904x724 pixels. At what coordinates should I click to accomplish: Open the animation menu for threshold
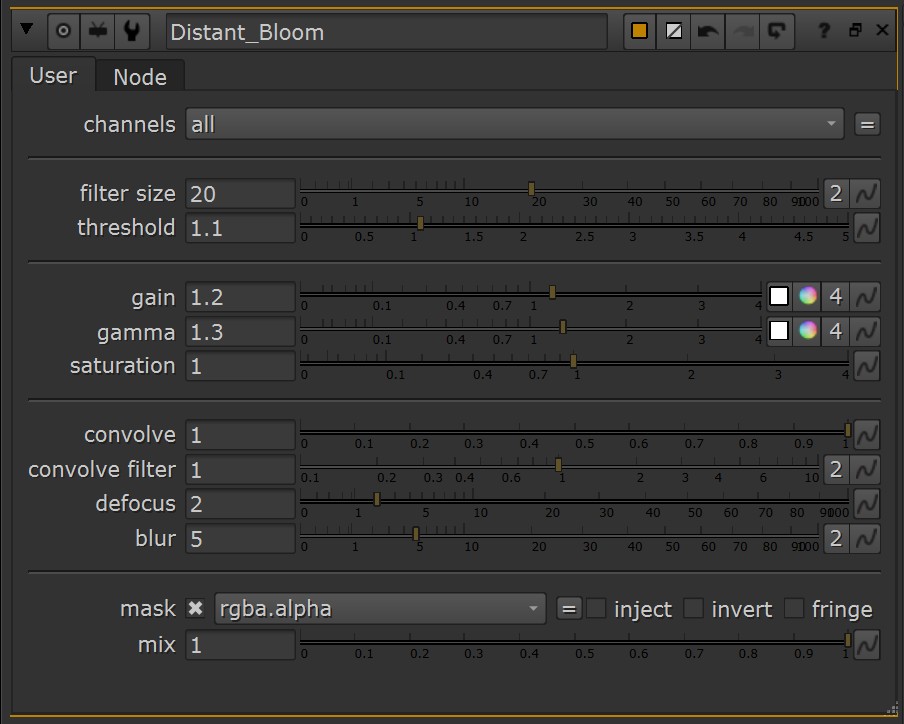coord(866,227)
